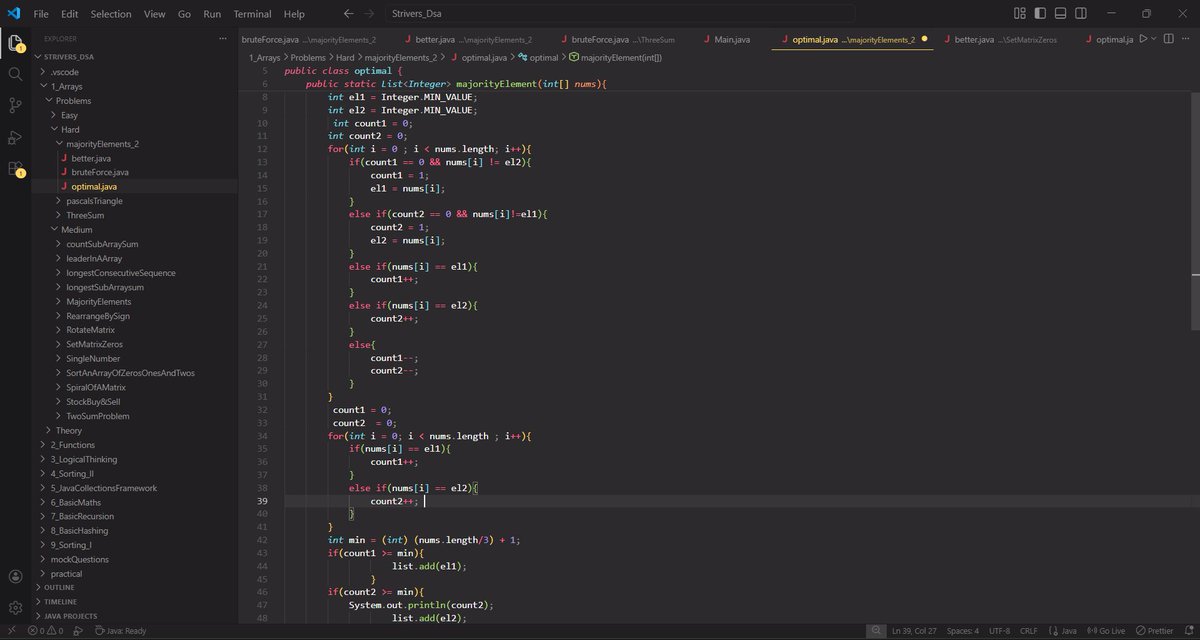This screenshot has height=640, width=1200.
Task: Change Spaces: 4 indentation setting
Action: [x=963, y=631]
